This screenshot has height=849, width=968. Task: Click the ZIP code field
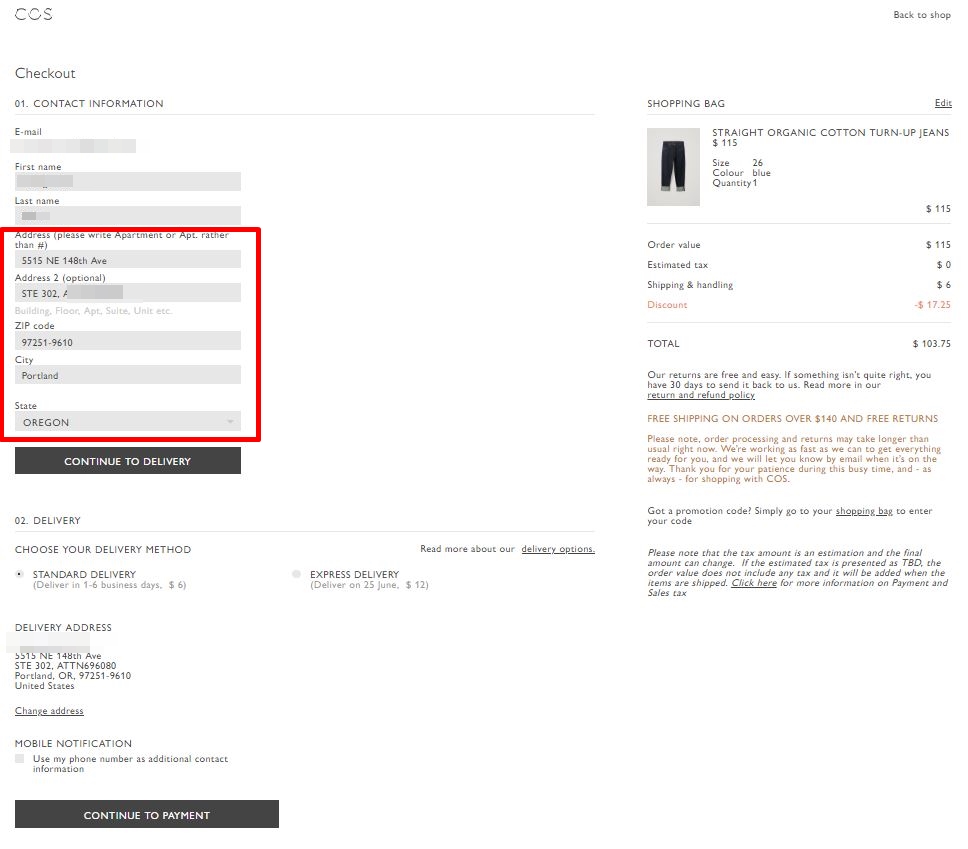point(128,341)
